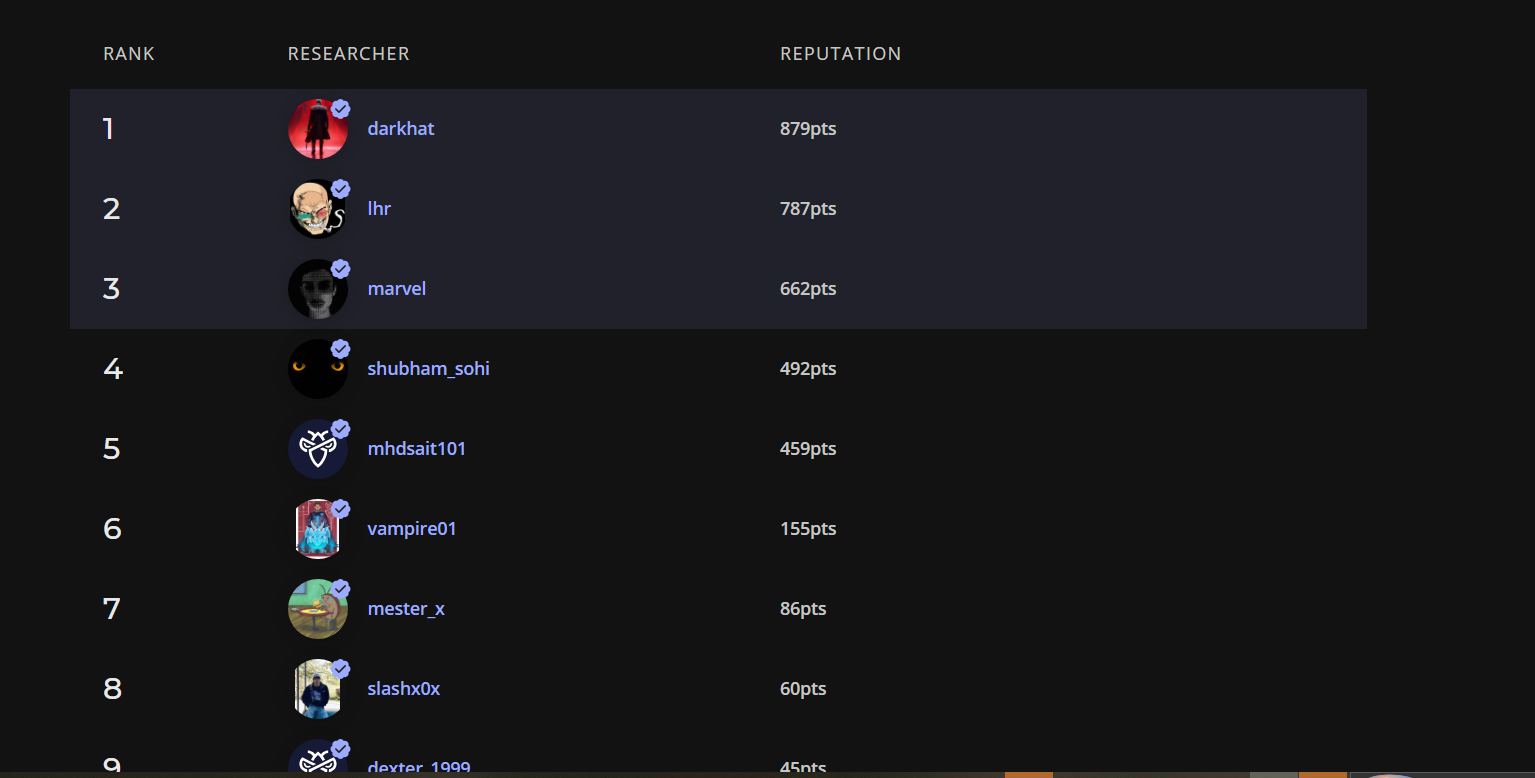Click the verified badge on darkhat
This screenshot has height=778, width=1535.
341,108
